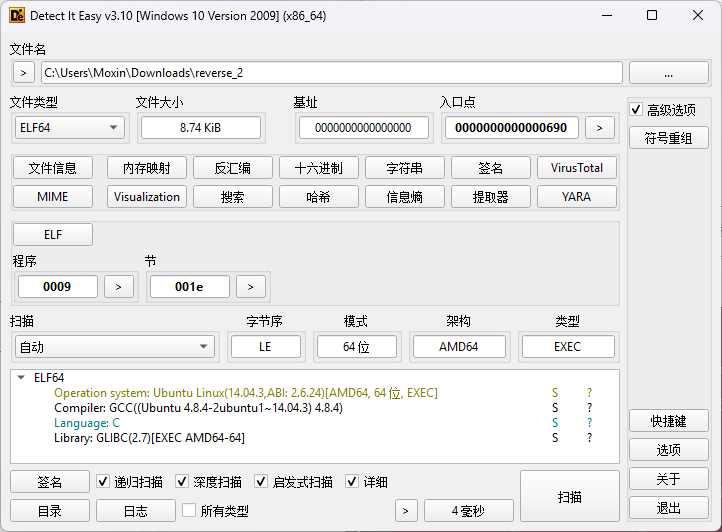722x532 pixels.
Task: Click the ? mark on the Library row
Action: (x=589, y=438)
